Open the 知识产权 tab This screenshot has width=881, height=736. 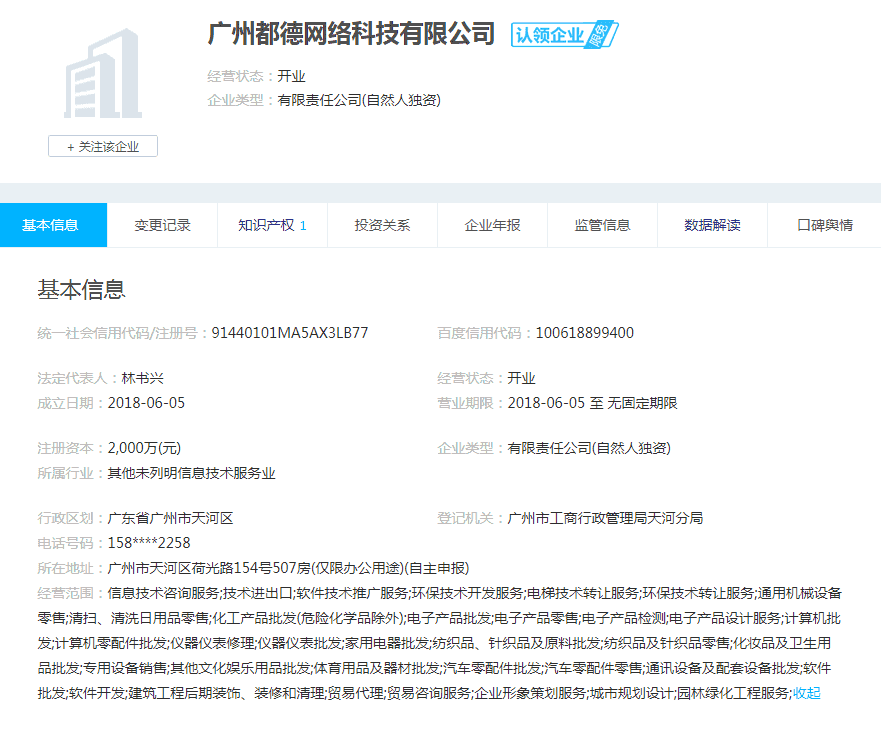273,225
